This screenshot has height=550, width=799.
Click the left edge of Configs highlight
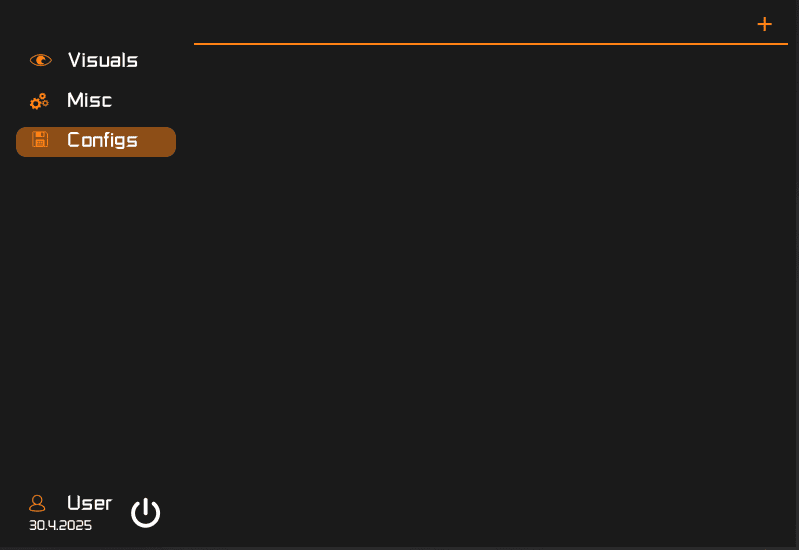pyautogui.click(x=21, y=142)
